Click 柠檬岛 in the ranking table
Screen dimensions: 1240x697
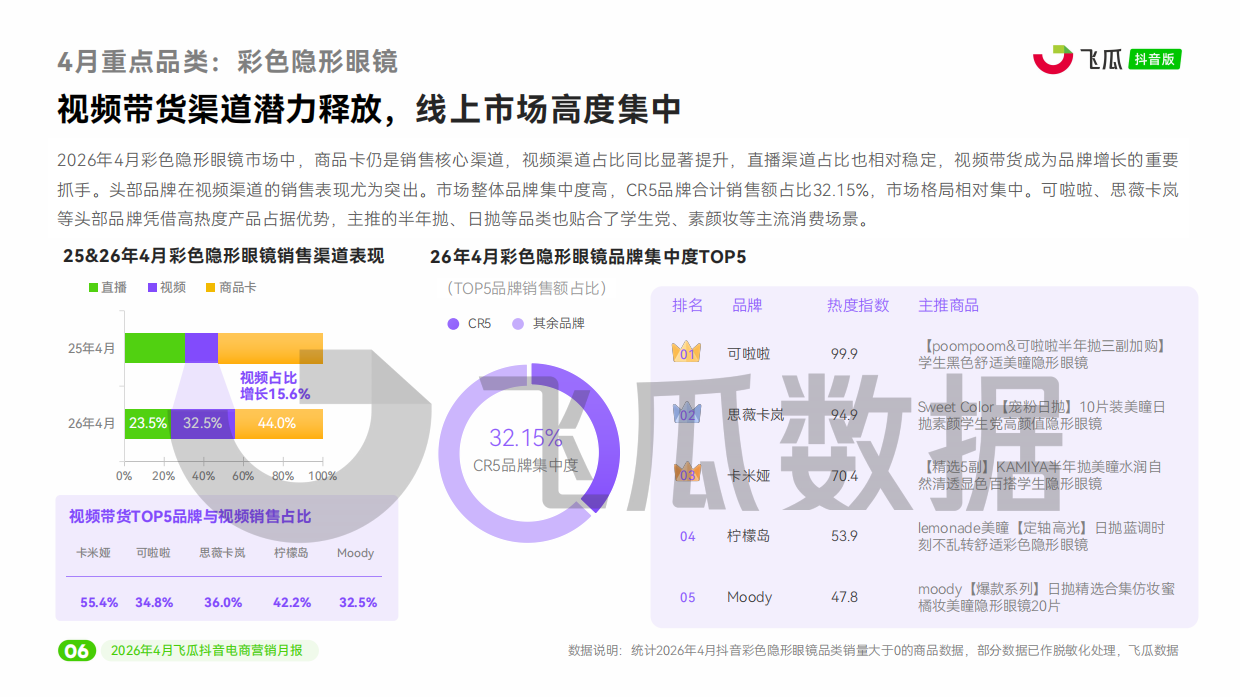(749, 536)
